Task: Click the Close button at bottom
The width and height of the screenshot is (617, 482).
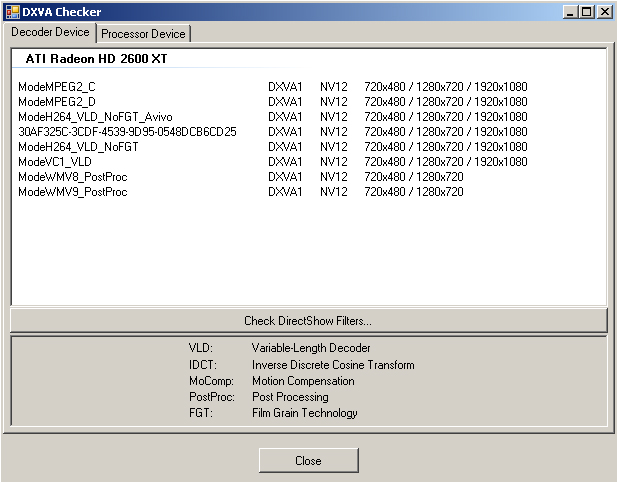Action: pos(308,460)
